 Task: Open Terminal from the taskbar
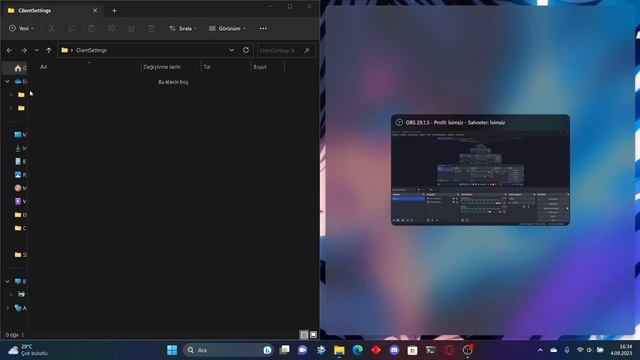pos(431,350)
